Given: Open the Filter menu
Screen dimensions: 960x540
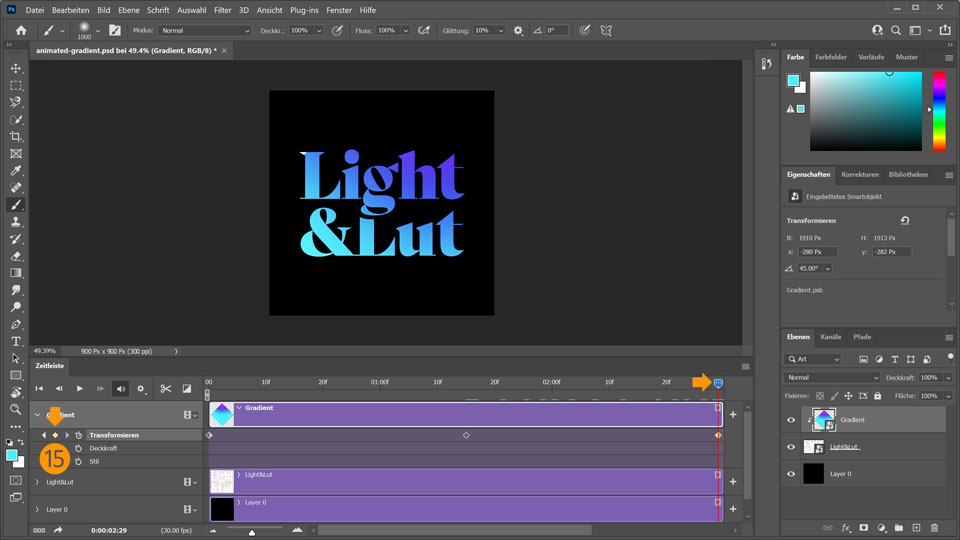Looking at the screenshot, I should click(222, 10).
